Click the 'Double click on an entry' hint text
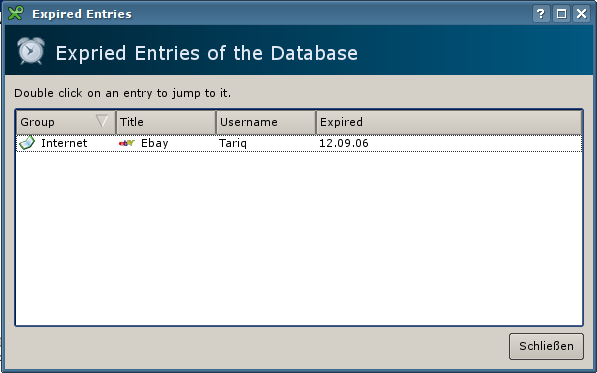The width and height of the screenshot is (597, 373). coord(123,93)
